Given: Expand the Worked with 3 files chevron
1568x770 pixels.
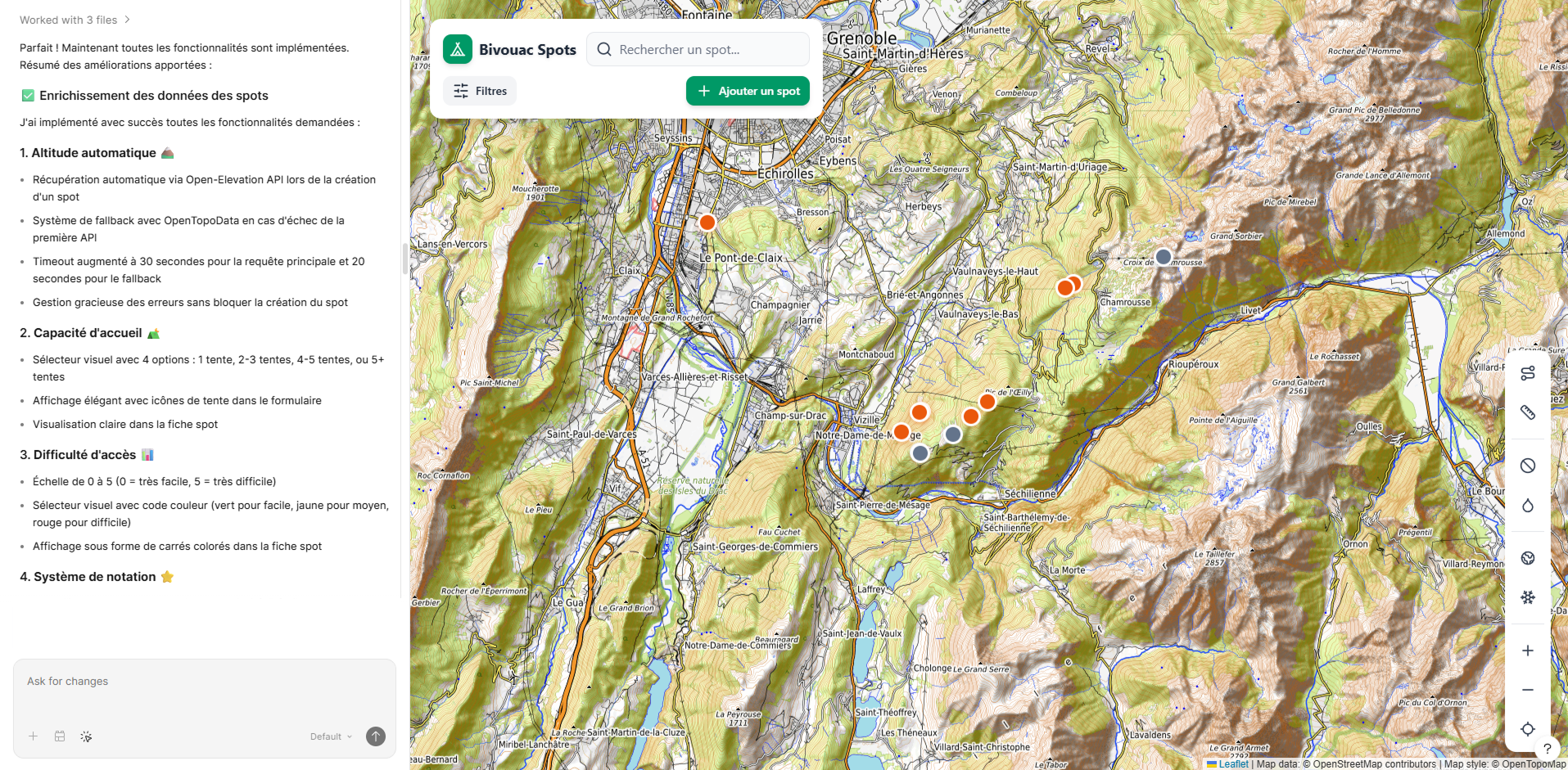Looking at the screenshot, I should 127,20.
